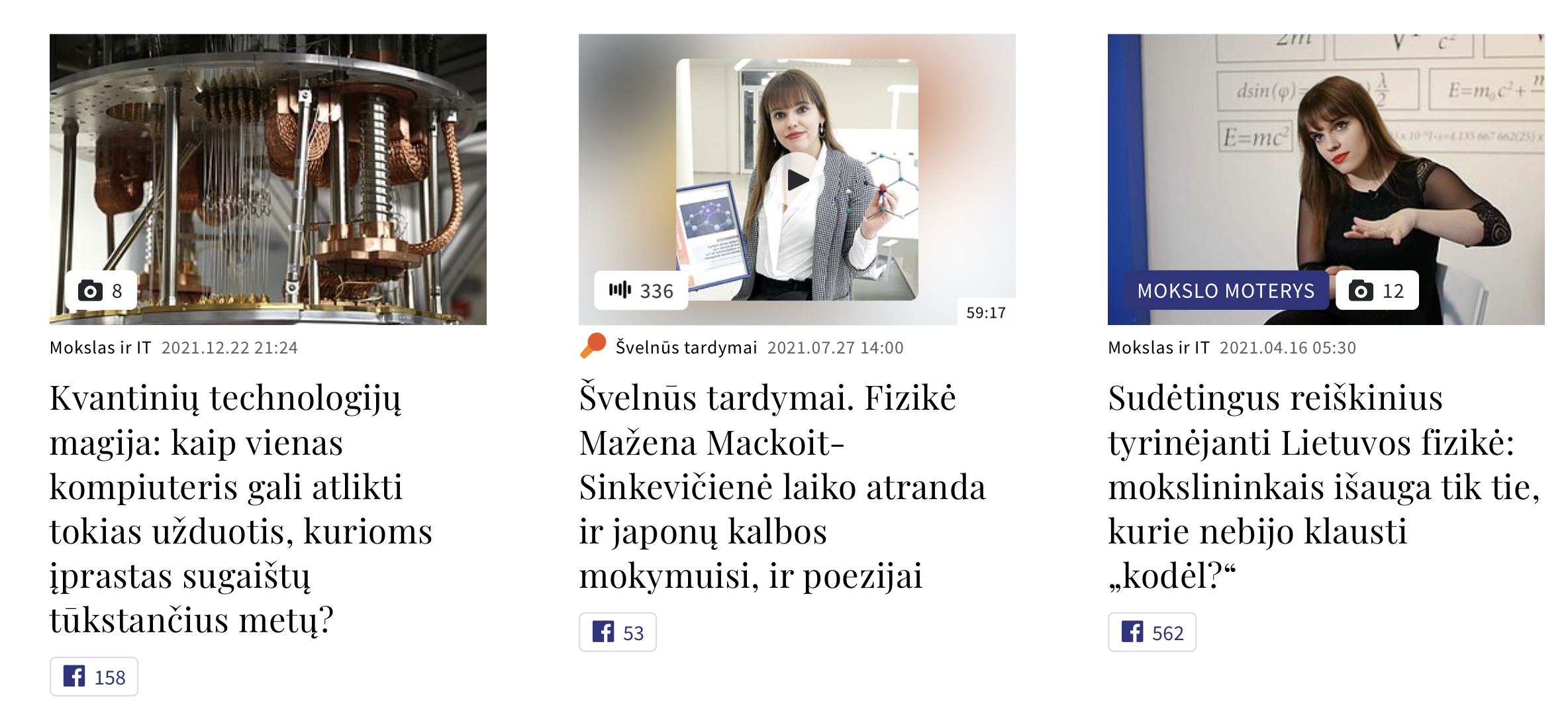Open headline Sudėtingus reiškinius tyrinėjanti Lietuvos fizikė

[1324, 486]
